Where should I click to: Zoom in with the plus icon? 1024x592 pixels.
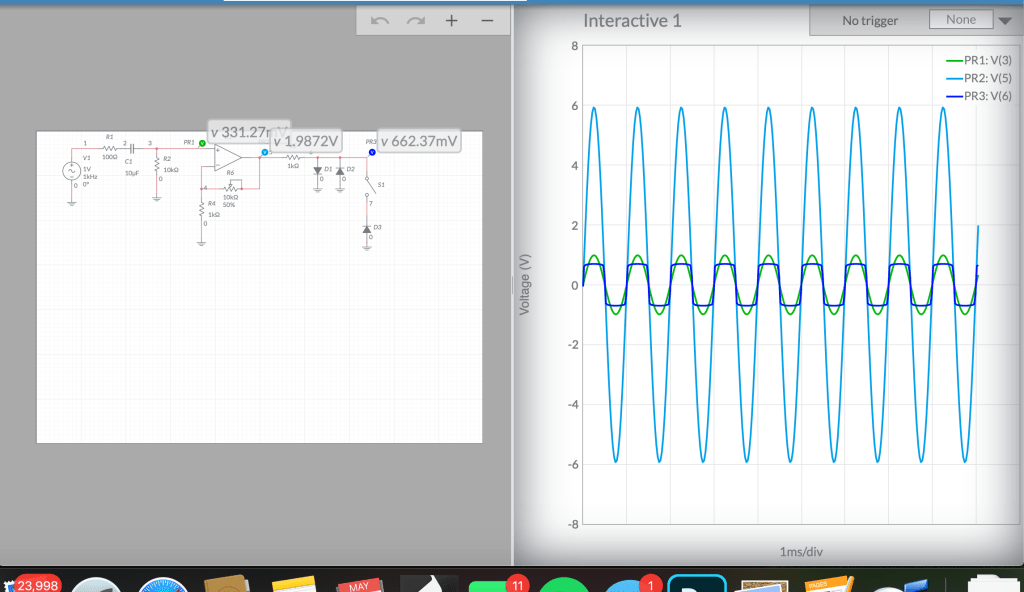451,21
